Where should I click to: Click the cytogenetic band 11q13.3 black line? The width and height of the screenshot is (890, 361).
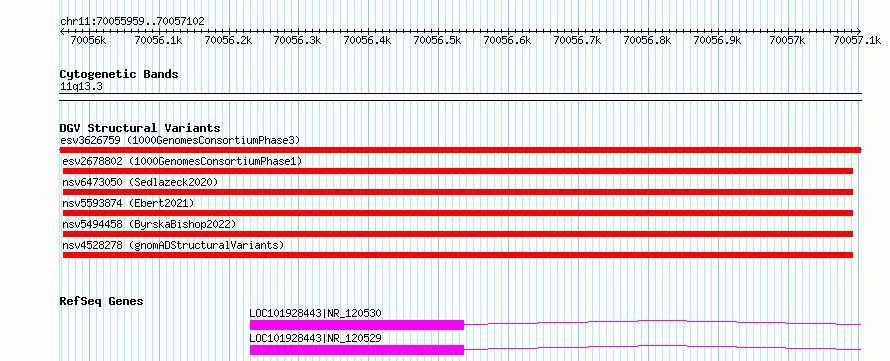point(460,97)
